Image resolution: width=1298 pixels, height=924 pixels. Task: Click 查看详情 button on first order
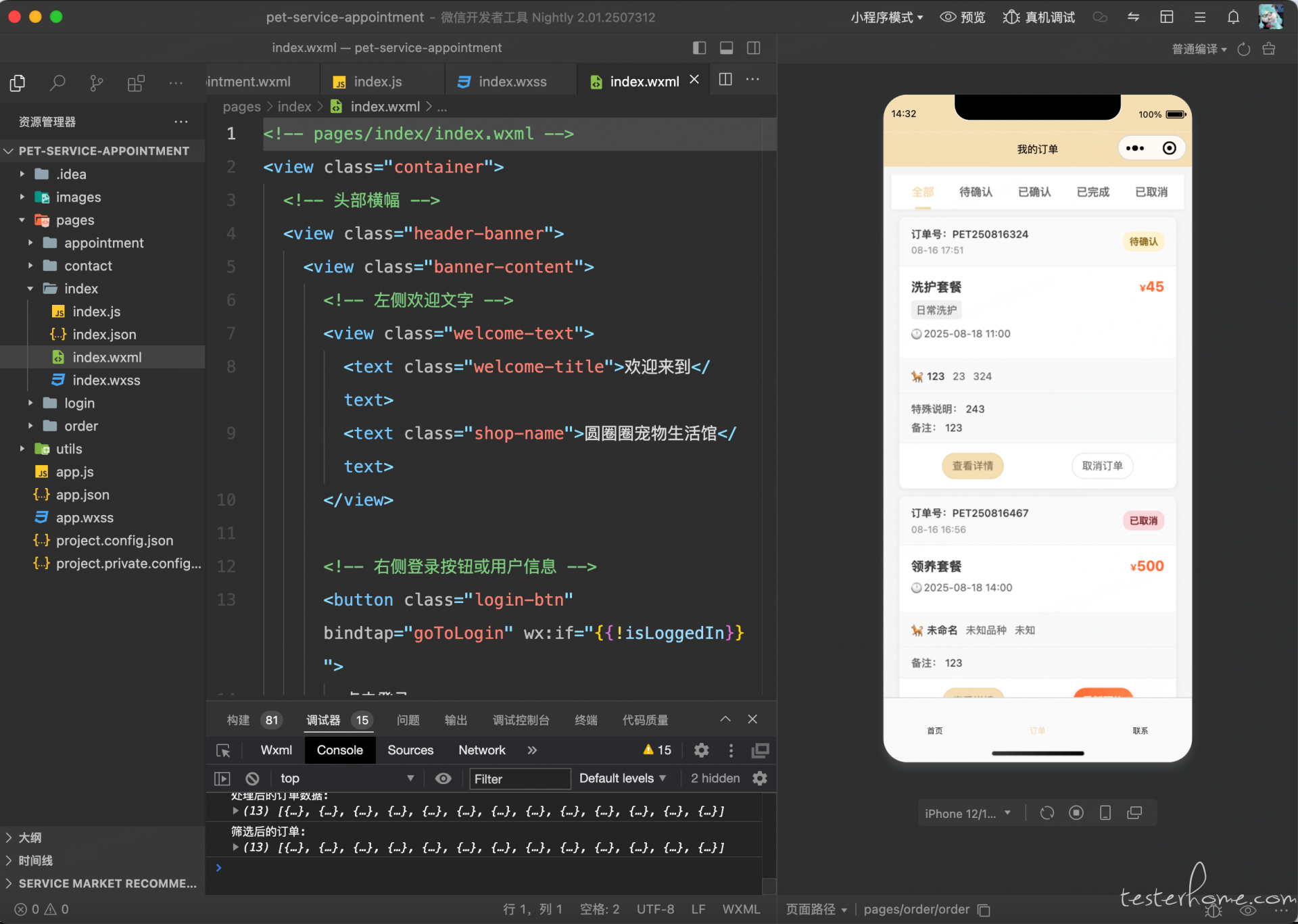click(x=972, y=466)
